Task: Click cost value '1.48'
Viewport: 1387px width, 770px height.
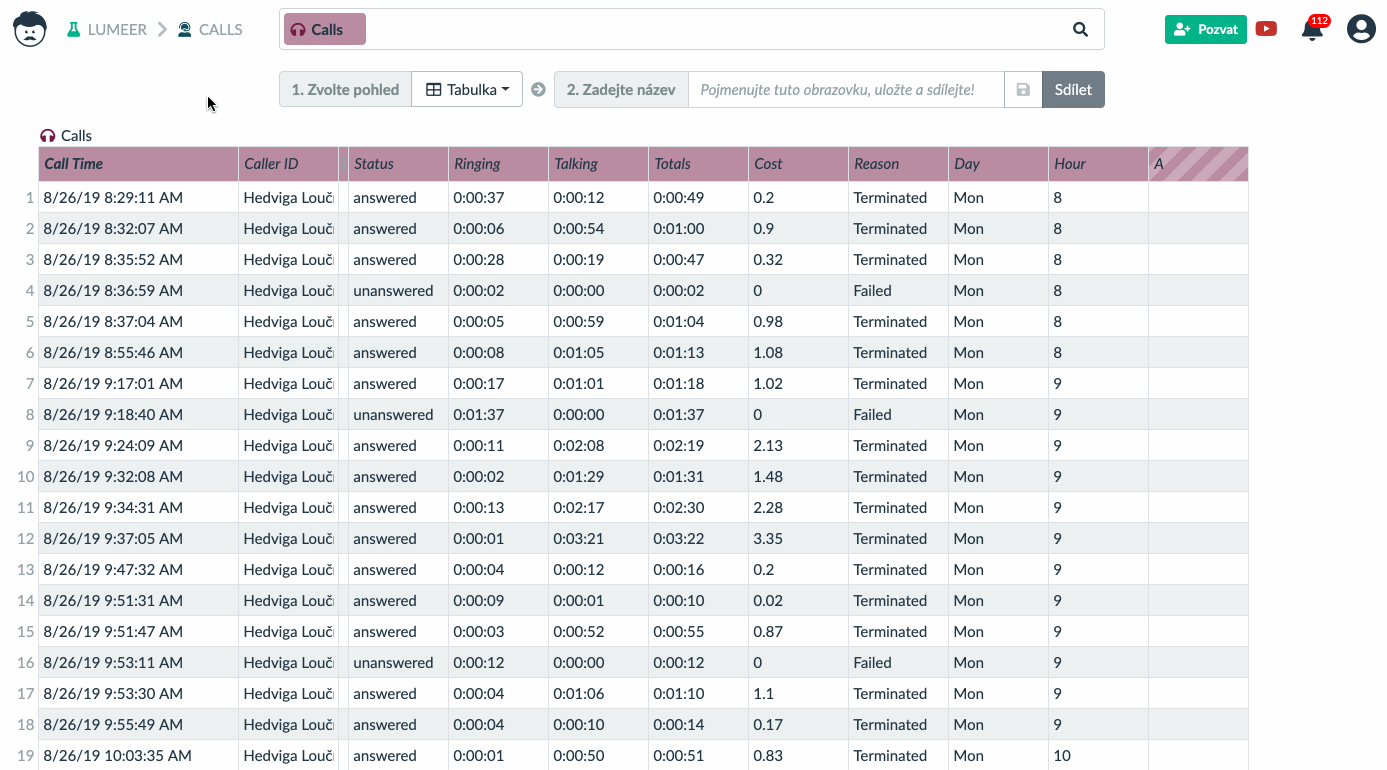Action: click(x=798, y=477)
